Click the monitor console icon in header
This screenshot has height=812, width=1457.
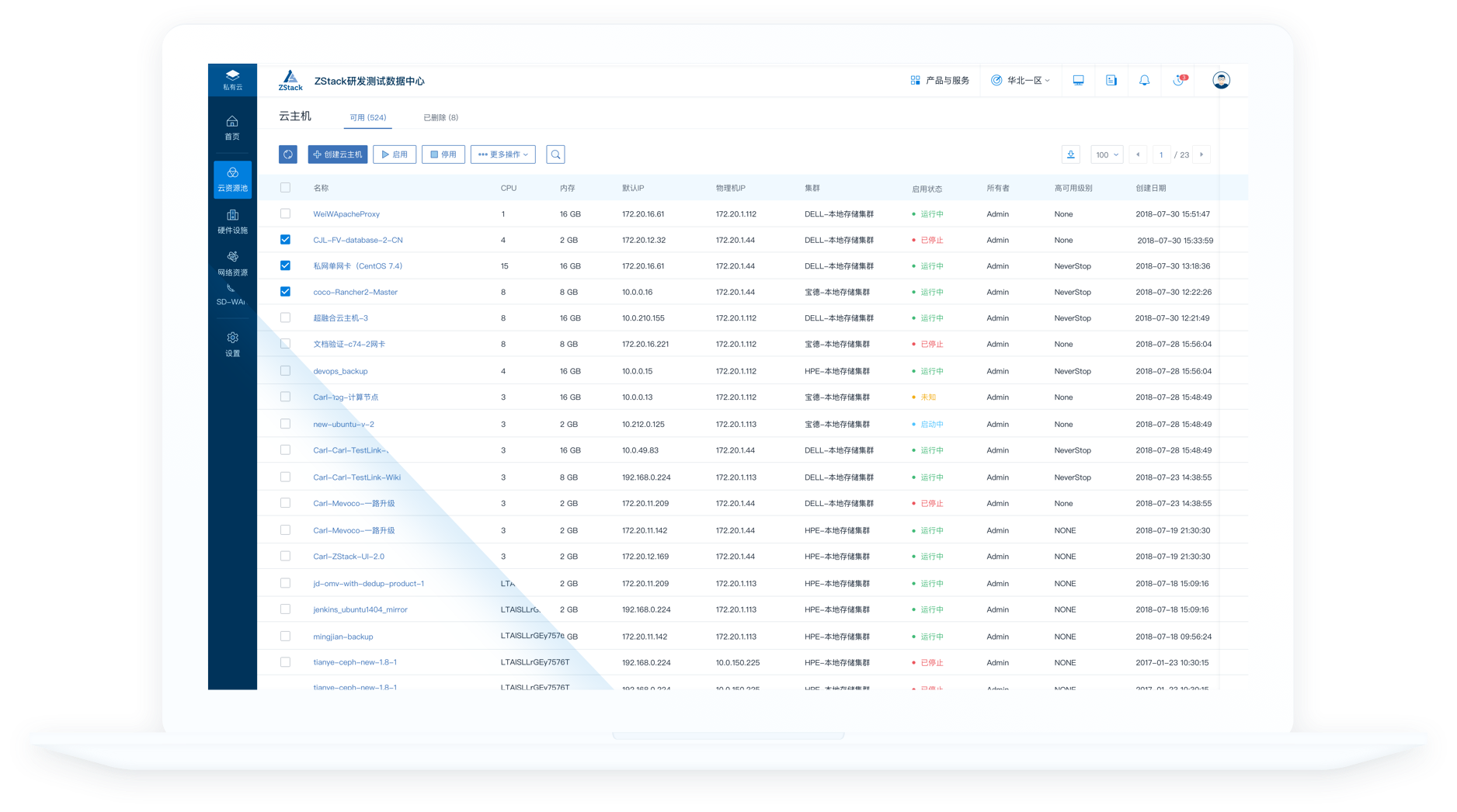click(x=1078, y=80)
